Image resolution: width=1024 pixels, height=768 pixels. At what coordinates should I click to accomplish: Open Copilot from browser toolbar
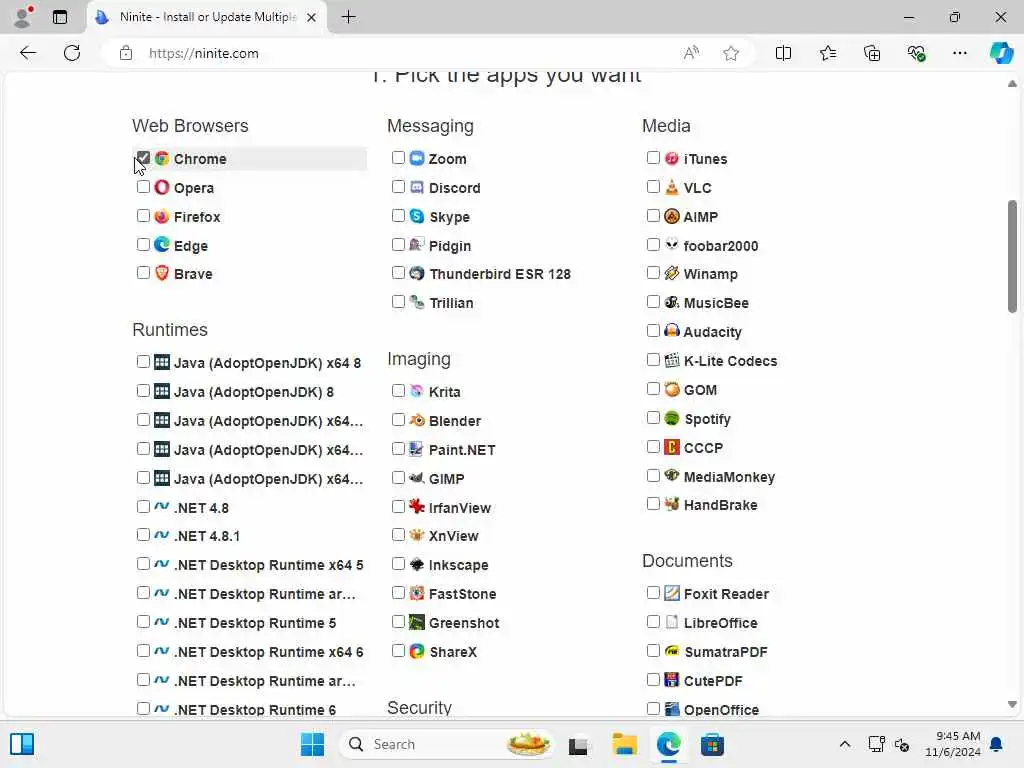click(1000, 53)
